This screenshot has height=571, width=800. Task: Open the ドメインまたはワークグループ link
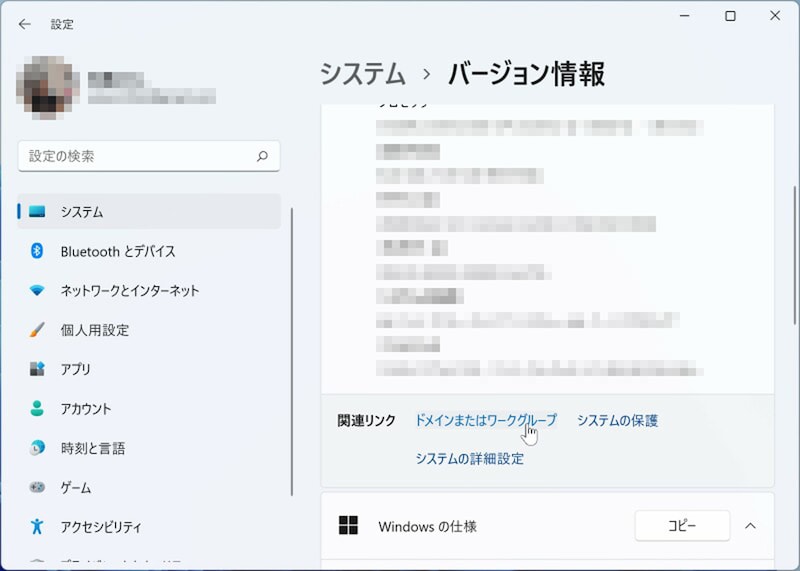coord(485,420)
